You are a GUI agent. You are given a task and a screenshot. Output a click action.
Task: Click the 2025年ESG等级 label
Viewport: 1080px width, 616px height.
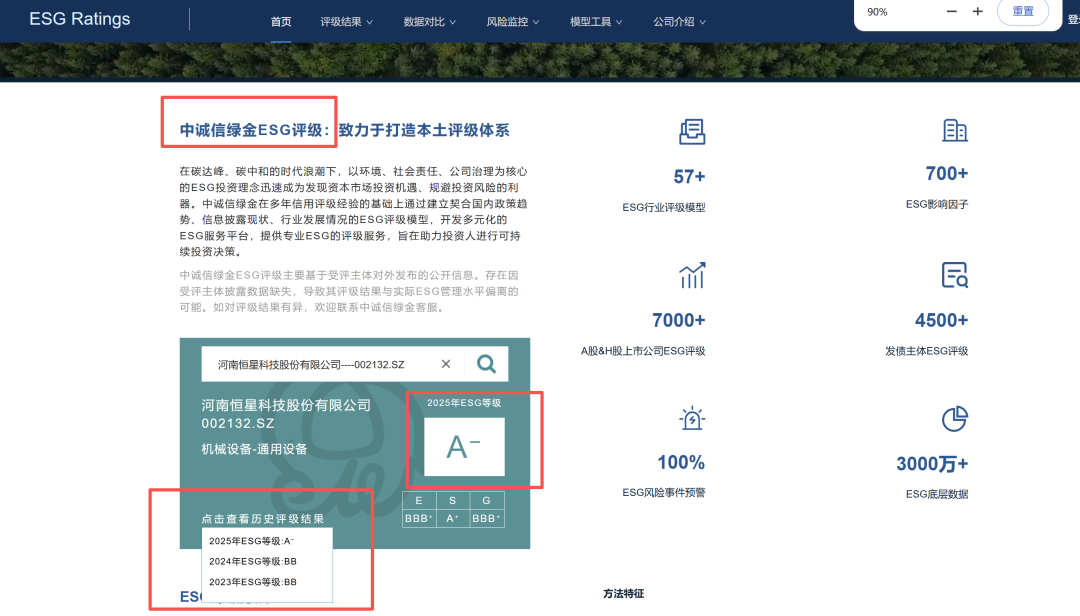[464, 402]
